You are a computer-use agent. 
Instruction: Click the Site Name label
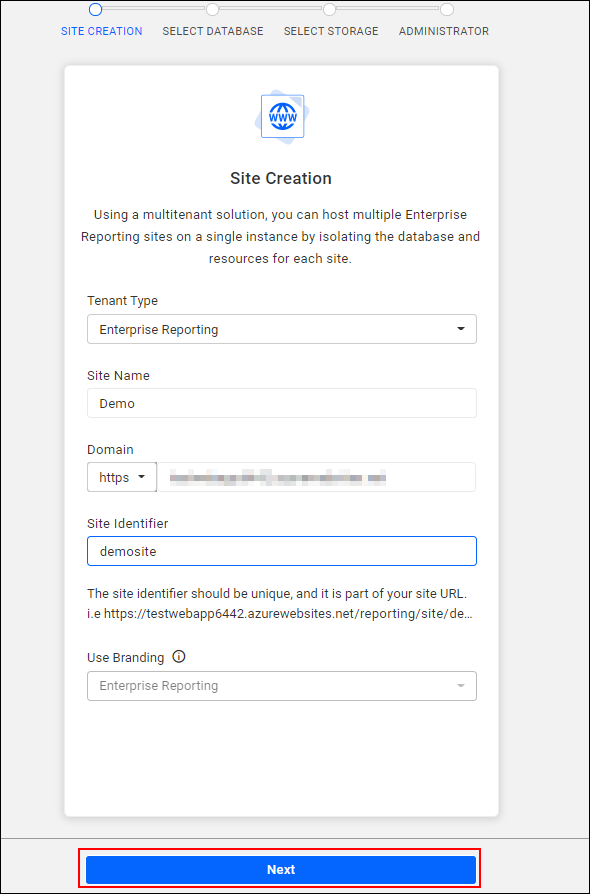click(x=119, y=376)
